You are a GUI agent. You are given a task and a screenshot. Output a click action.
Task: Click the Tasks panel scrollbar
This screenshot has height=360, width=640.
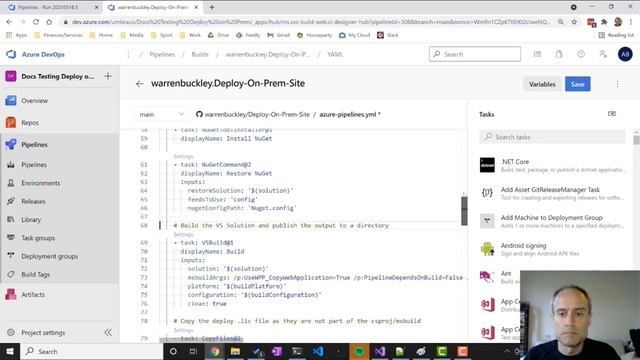tap(636, 140)
